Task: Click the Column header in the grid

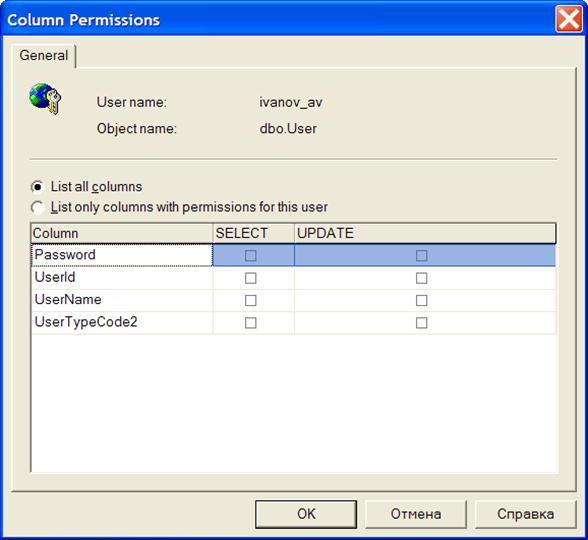Action: pos(122,233)
